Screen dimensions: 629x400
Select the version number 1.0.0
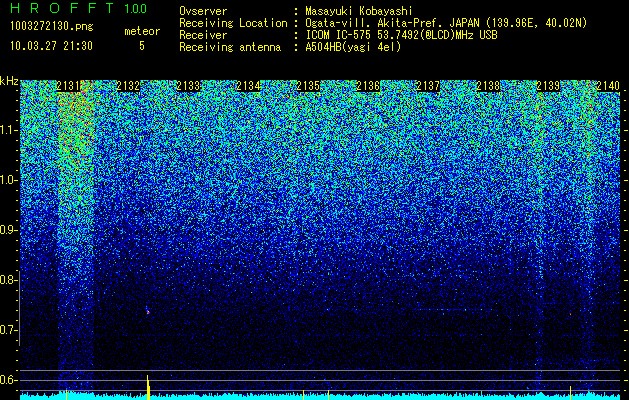[135, 8]
